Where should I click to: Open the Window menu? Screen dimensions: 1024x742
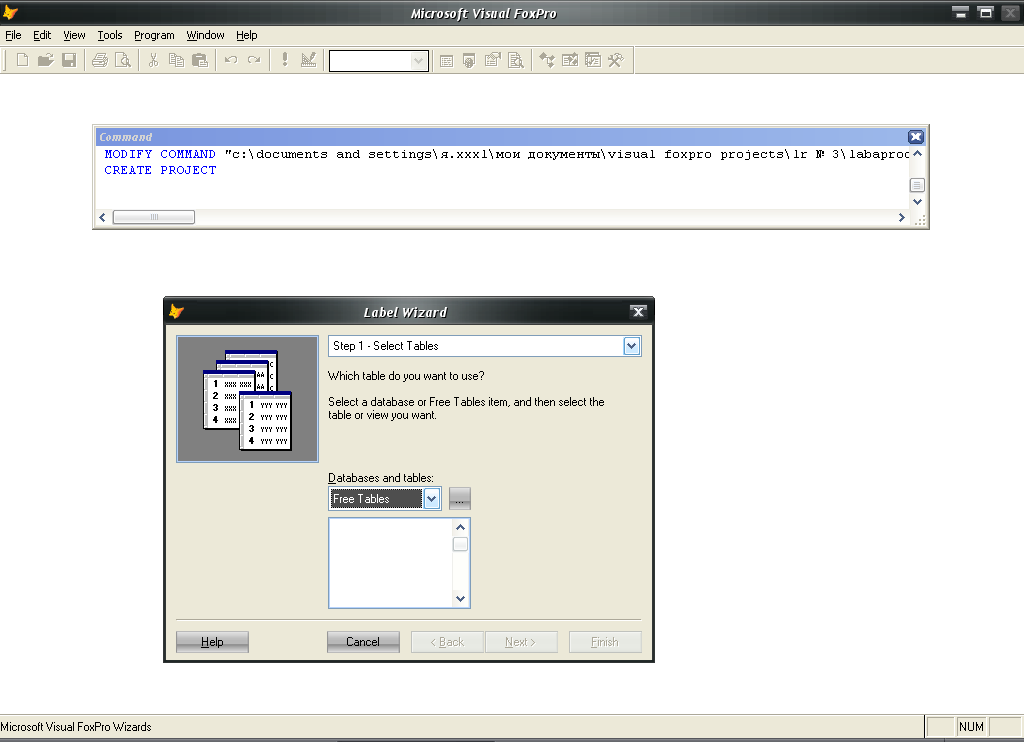(x=205, y=35)
